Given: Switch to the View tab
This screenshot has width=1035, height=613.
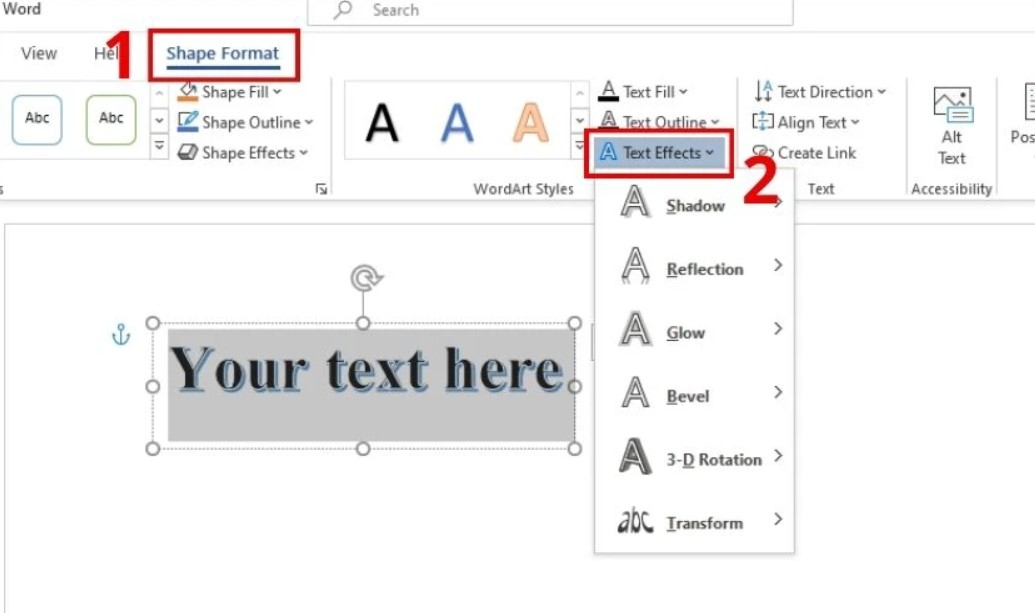Looking at the screenshot, I should (39, 53).
